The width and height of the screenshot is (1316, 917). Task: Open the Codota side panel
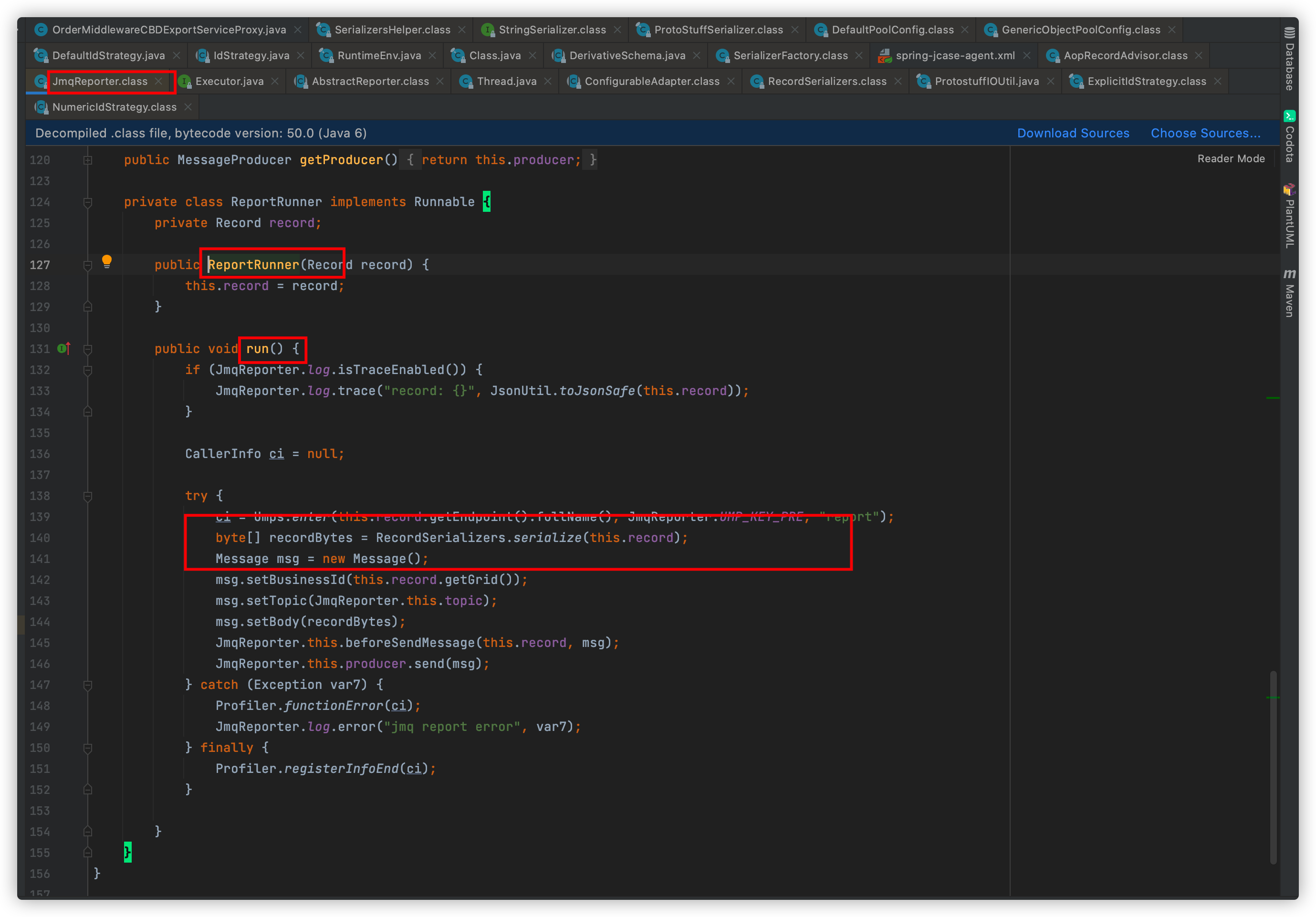(x=1290, y=136)
